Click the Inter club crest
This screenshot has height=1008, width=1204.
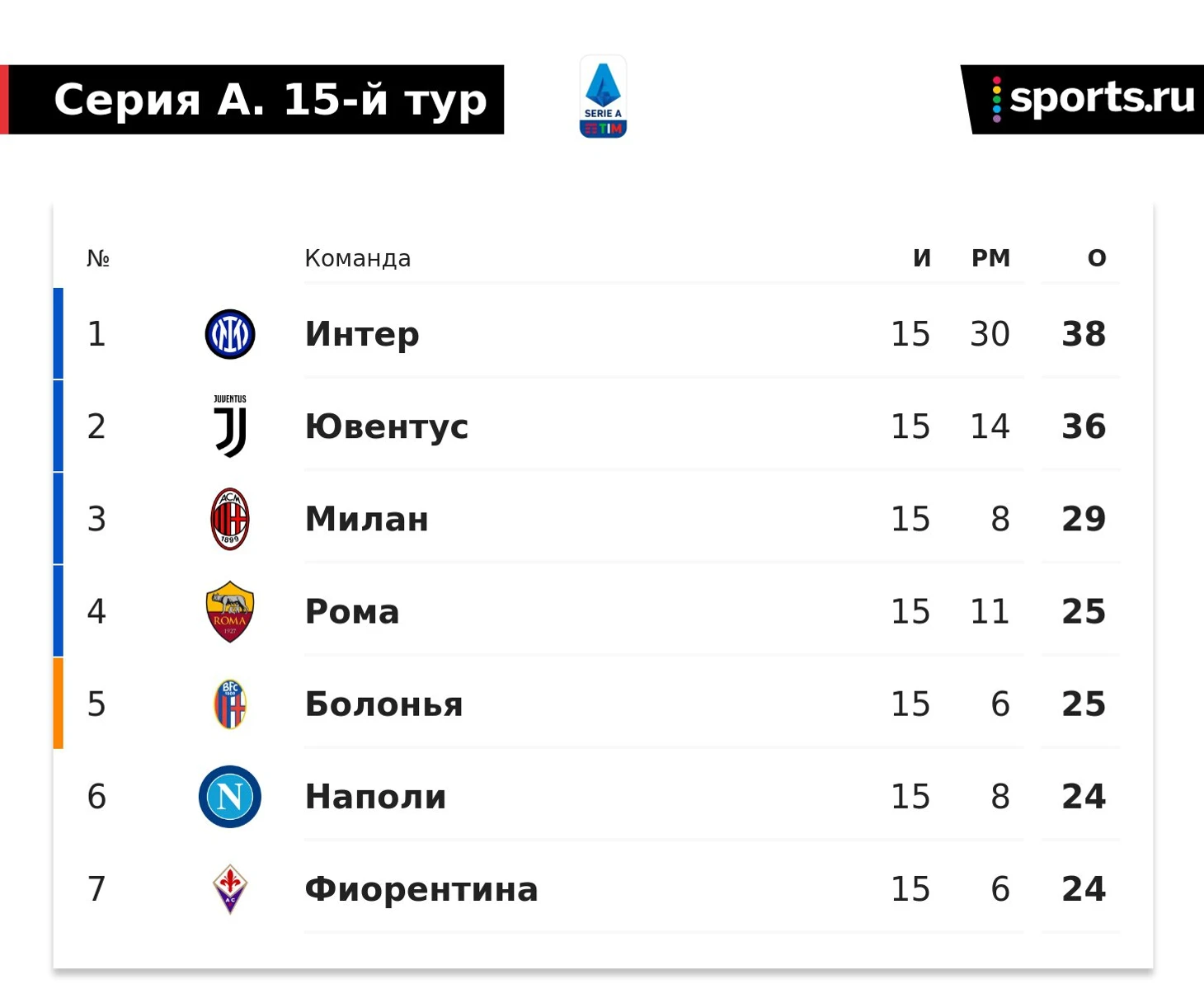coord(230,334)
